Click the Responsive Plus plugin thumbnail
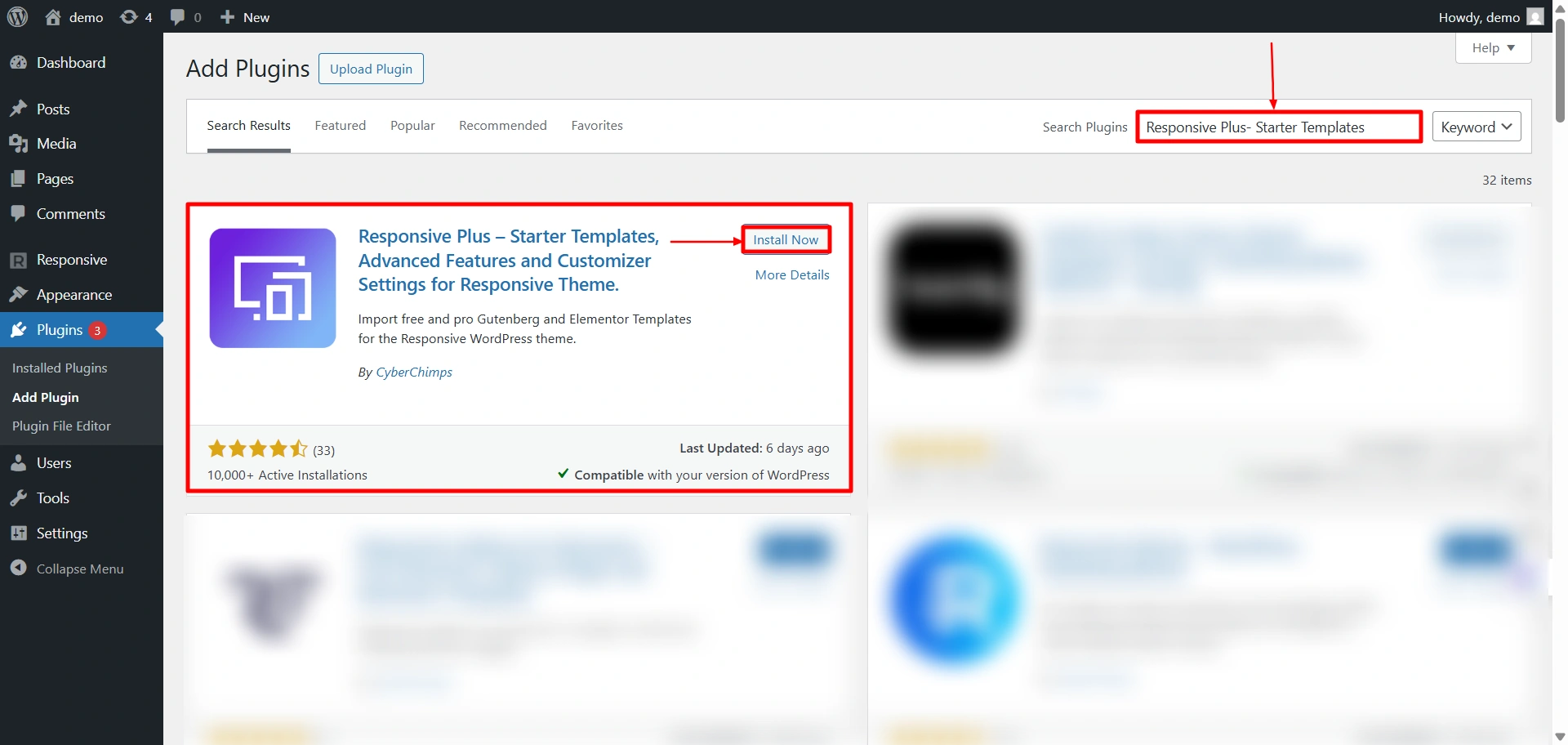The width and height of the screenshot is (1568, 745). [273, 288]
